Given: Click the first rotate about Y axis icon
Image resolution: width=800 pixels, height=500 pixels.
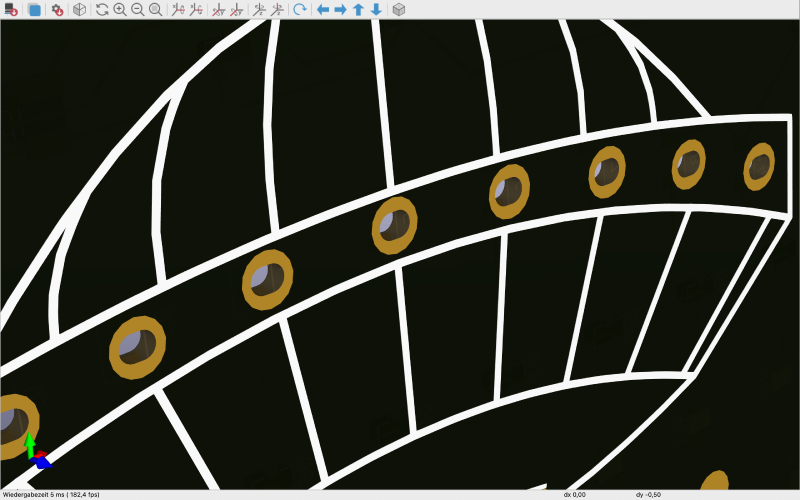Looking at the screenshot, I should click(219, 9).
